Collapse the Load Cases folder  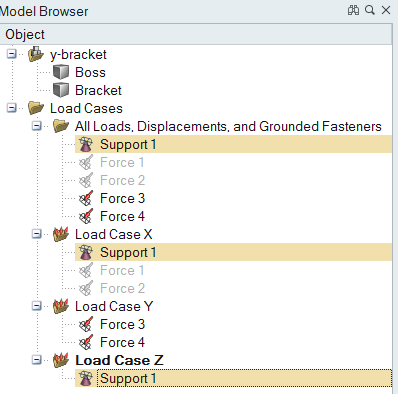pos(12,108)
